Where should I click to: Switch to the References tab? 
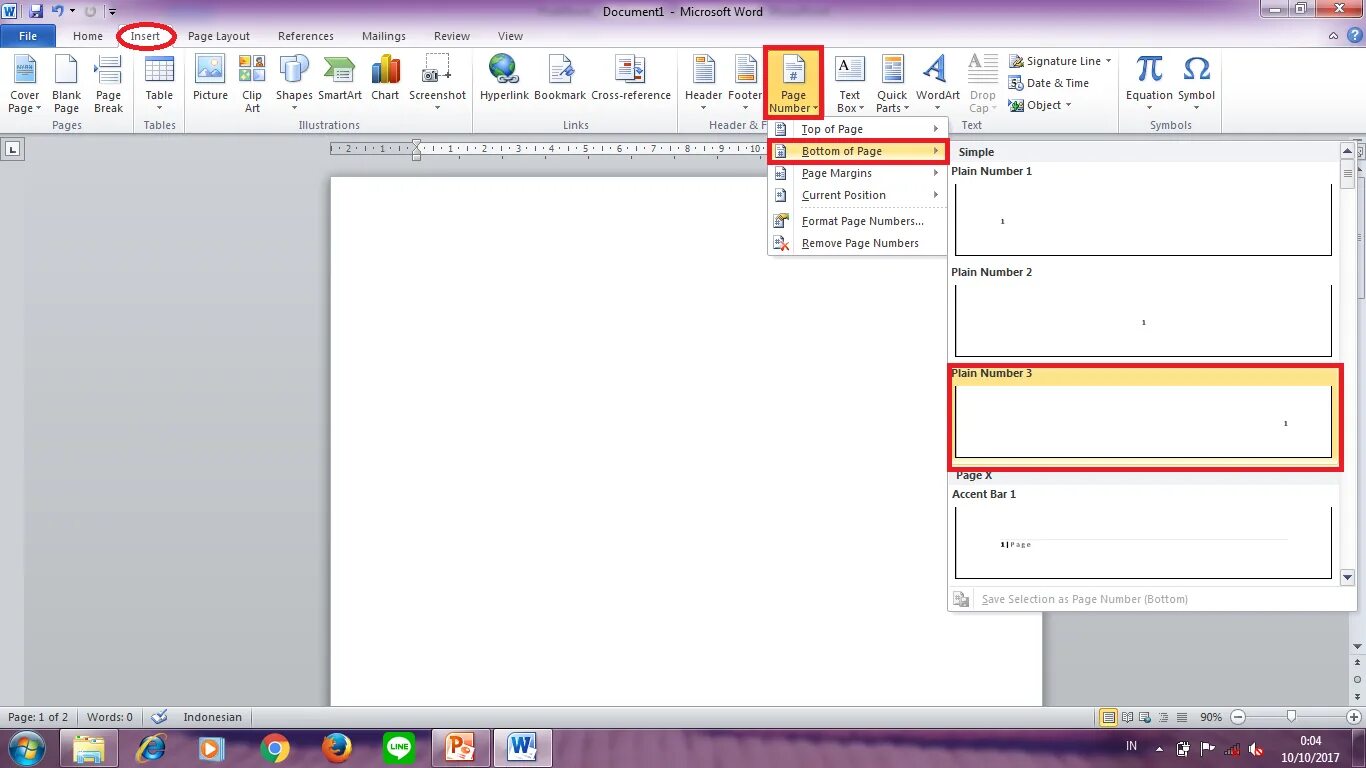[x=306, y=36]
